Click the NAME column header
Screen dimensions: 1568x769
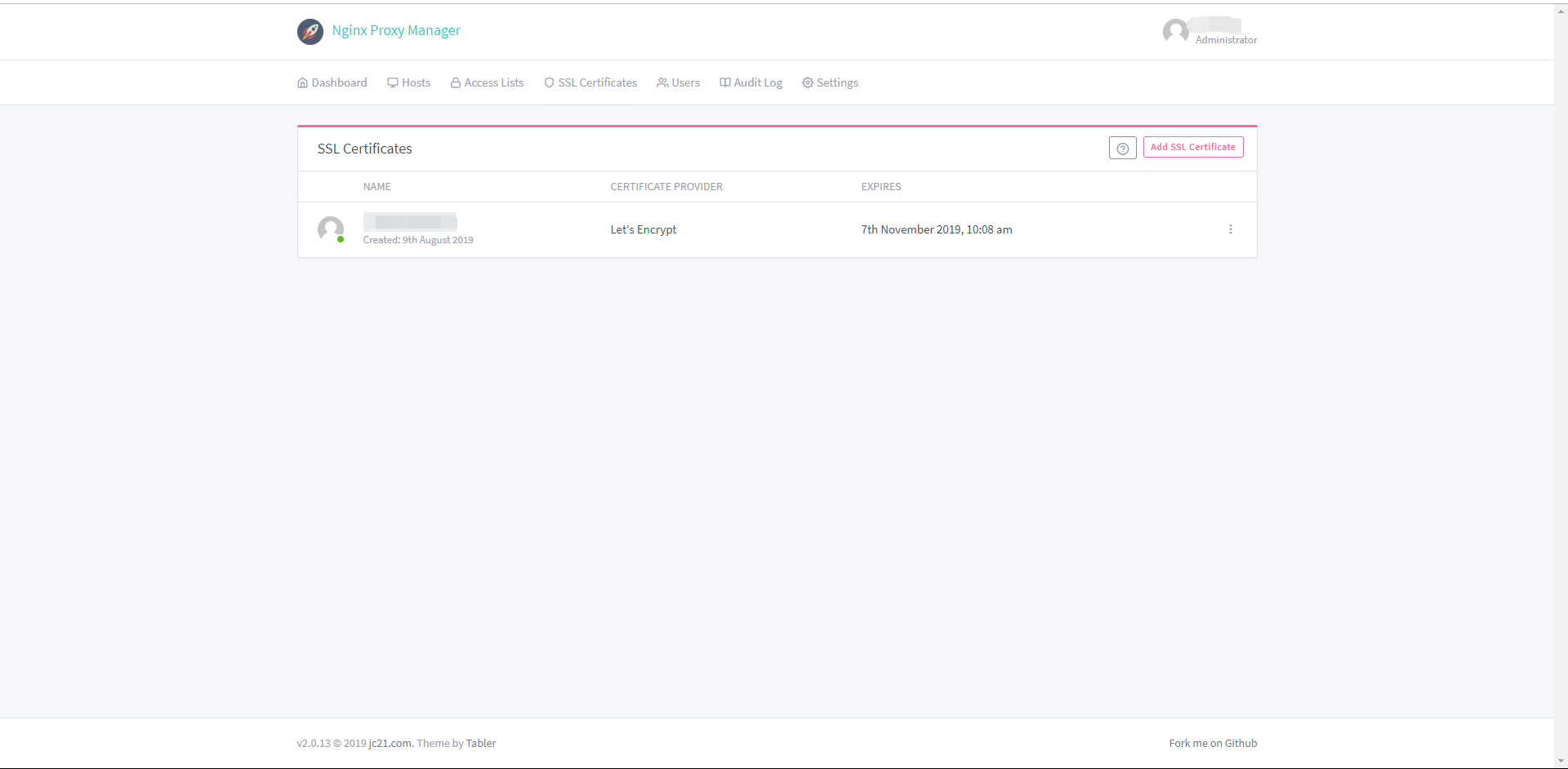[x=377, y=187]
